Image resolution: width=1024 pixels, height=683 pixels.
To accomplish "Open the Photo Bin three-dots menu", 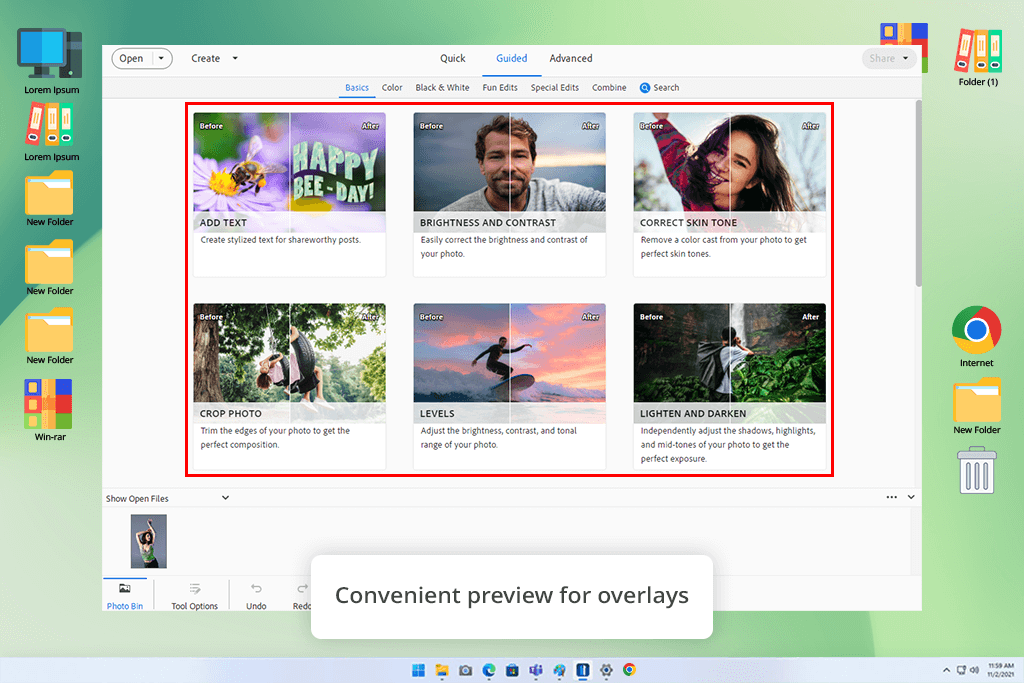I will (x=891, y=498).
